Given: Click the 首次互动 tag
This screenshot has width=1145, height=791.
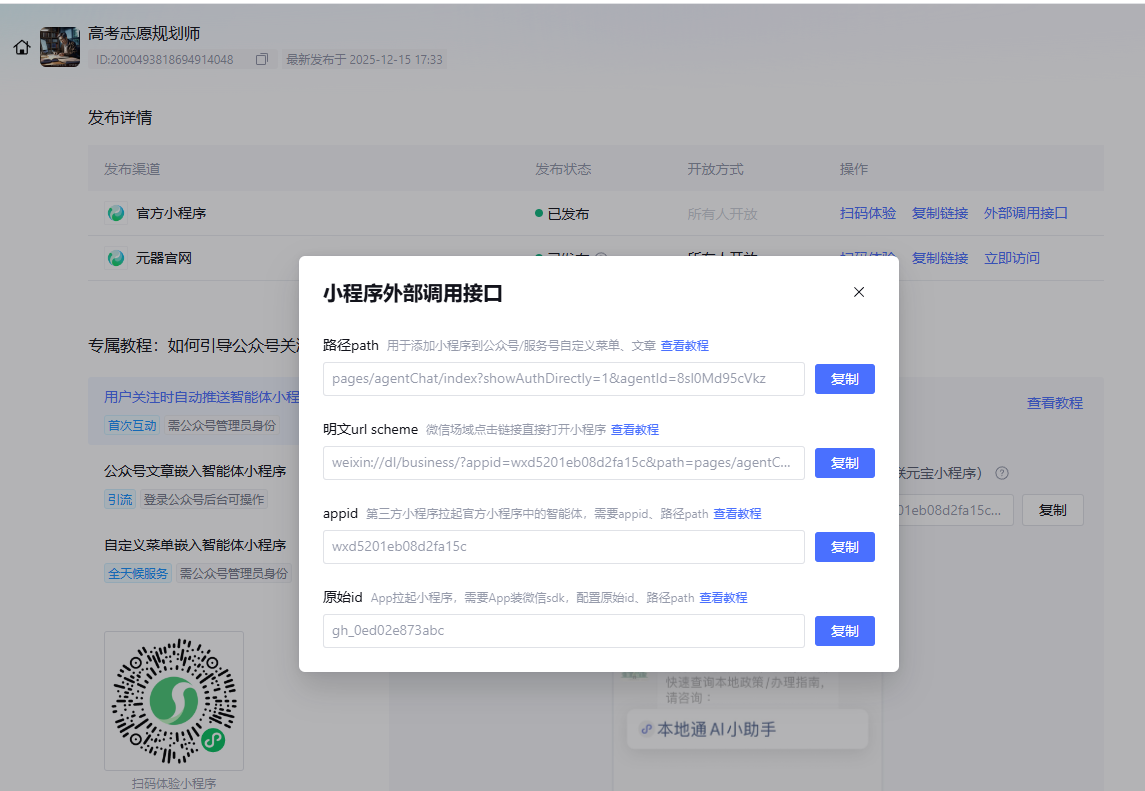Looking at the screenshot, I should 132,426.
